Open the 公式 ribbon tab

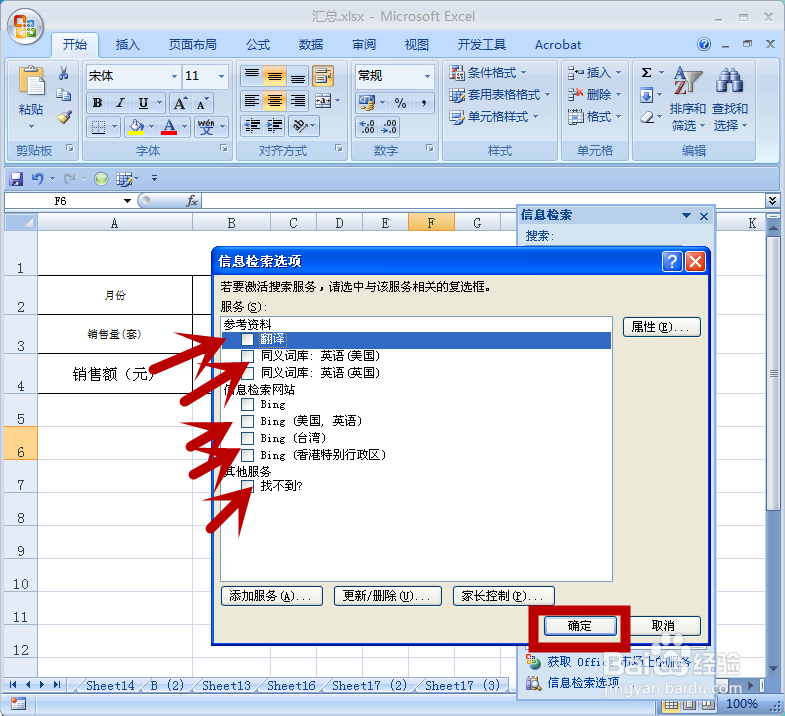(x=258, y=45)
